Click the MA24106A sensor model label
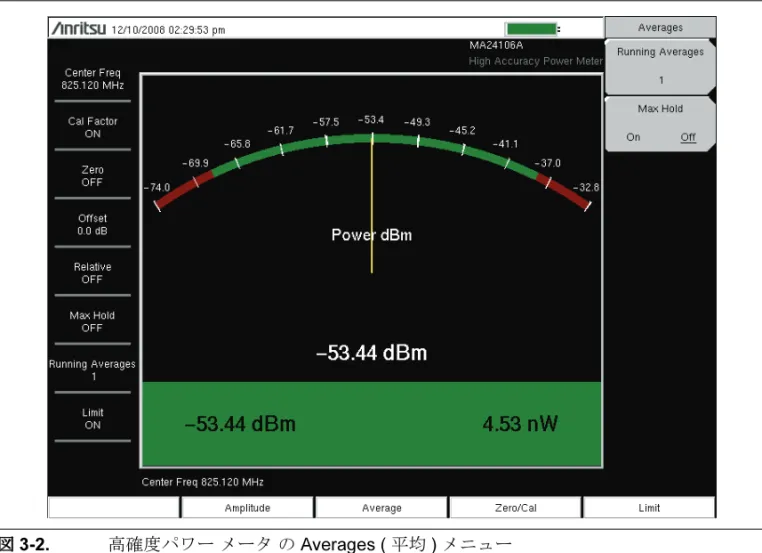Image resolution: width=762 pixels, height=553 pixels. pyautogui.click(x=496, y=45)
